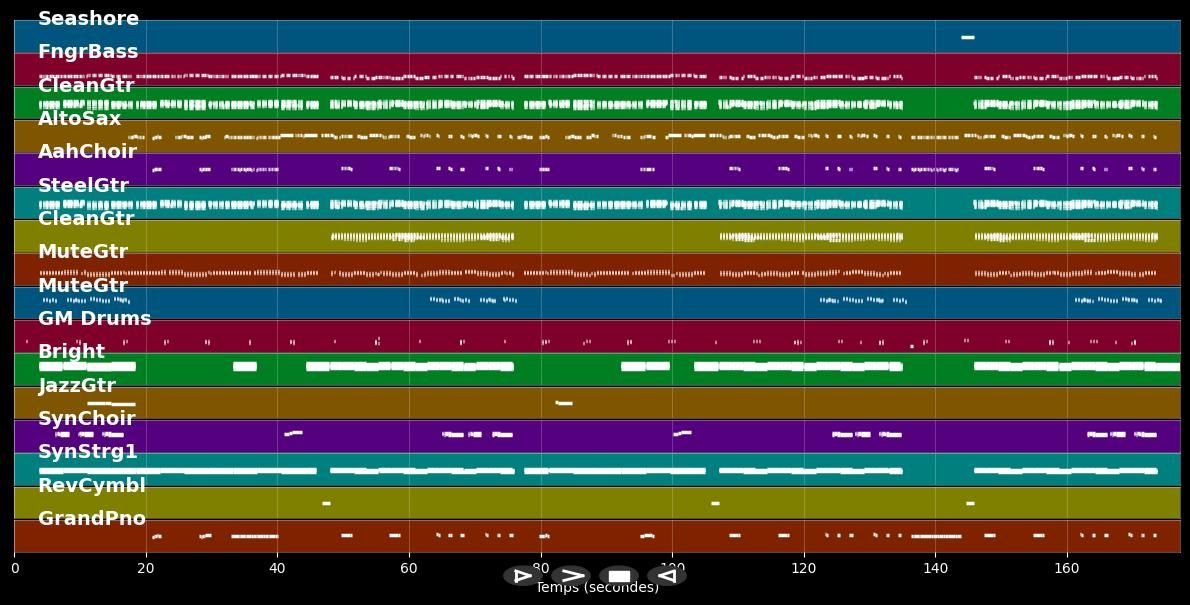Click the 140 tick label on time axis
This screenshot has width=1190, height=605.
pyautogui.click(x=935, y=568)
